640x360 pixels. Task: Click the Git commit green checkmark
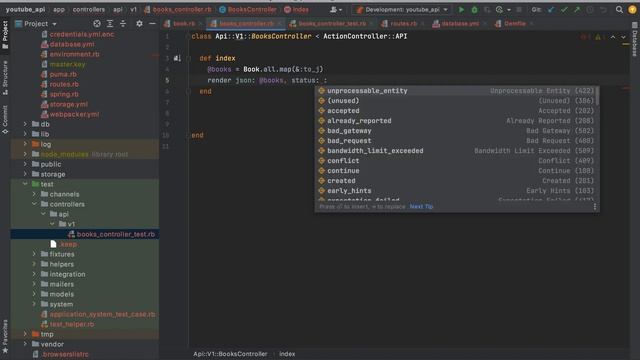(x=564, y=9)
